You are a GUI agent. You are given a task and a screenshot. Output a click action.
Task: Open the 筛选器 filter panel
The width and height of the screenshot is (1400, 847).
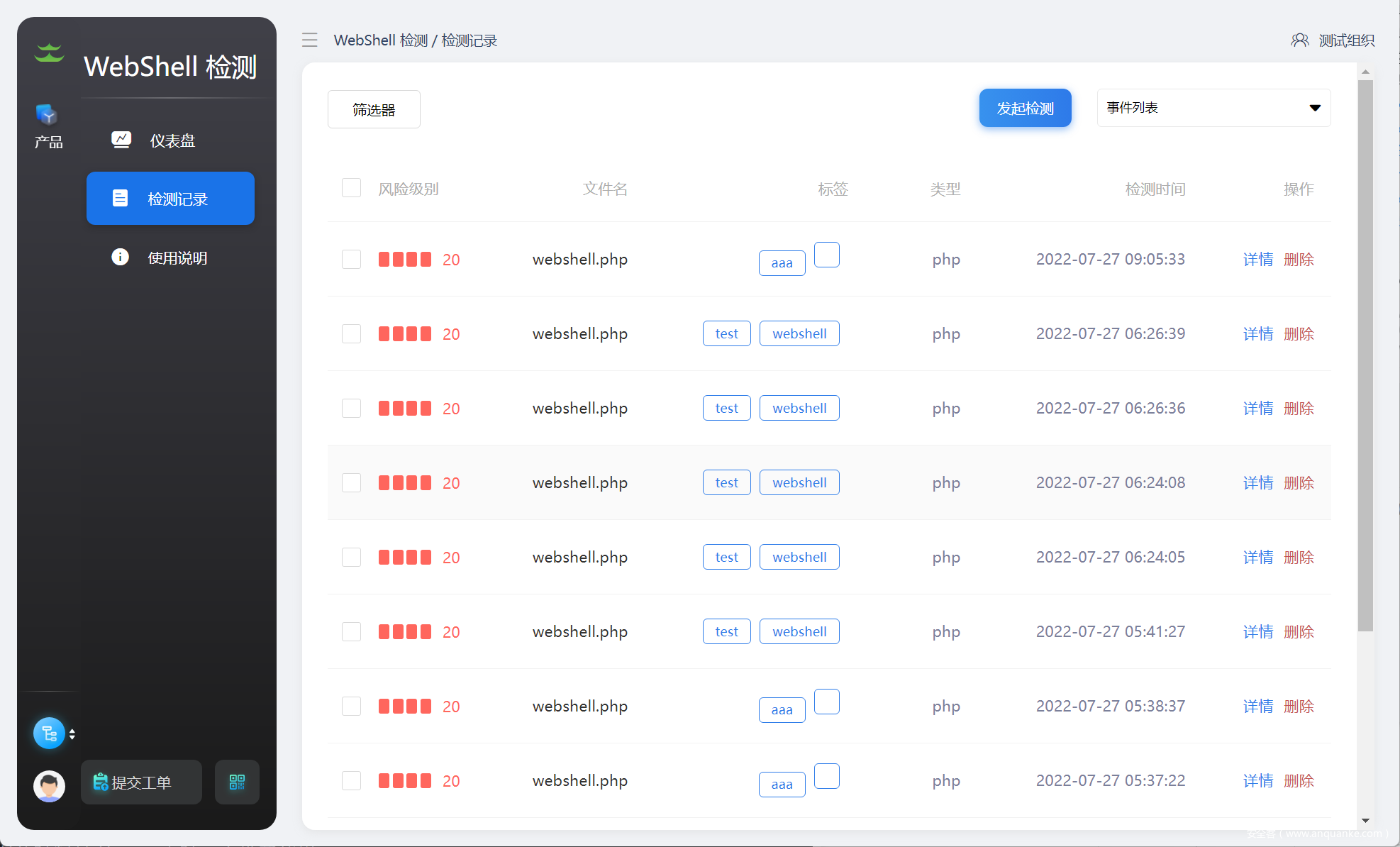pos(374,109)
